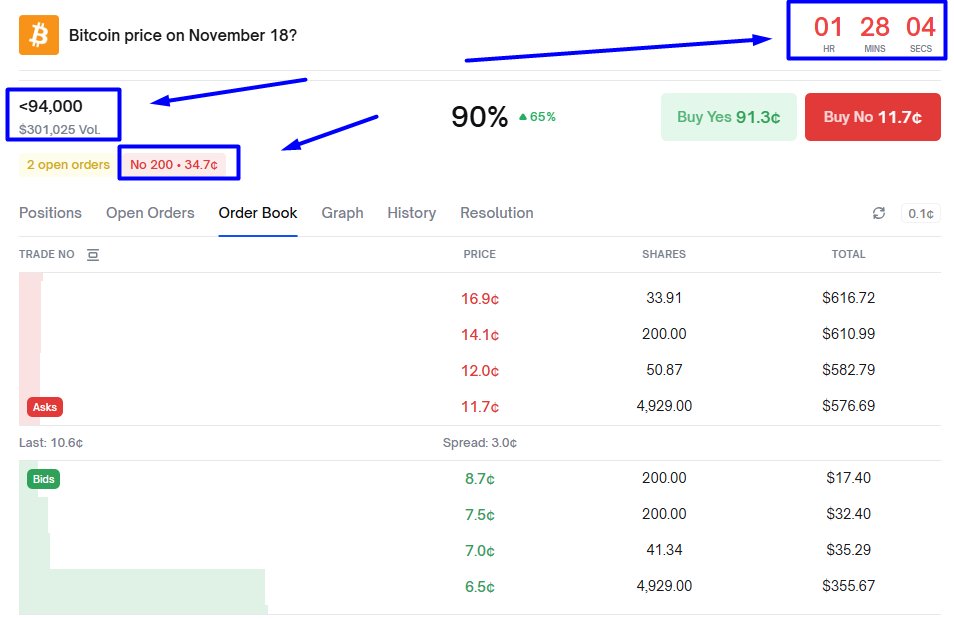
Task: Click the $576.69 total value
Action: pyautogui.click(x=848, y=406)
